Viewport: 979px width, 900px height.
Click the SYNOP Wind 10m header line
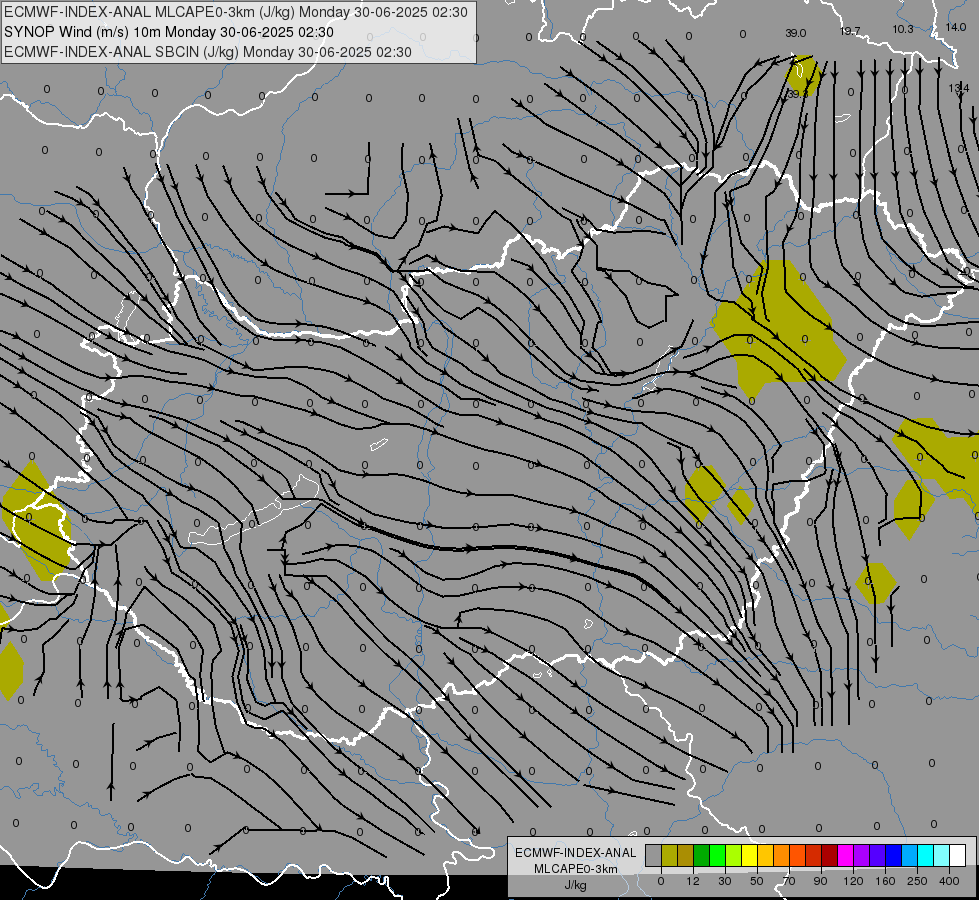[x=169, y=32]
